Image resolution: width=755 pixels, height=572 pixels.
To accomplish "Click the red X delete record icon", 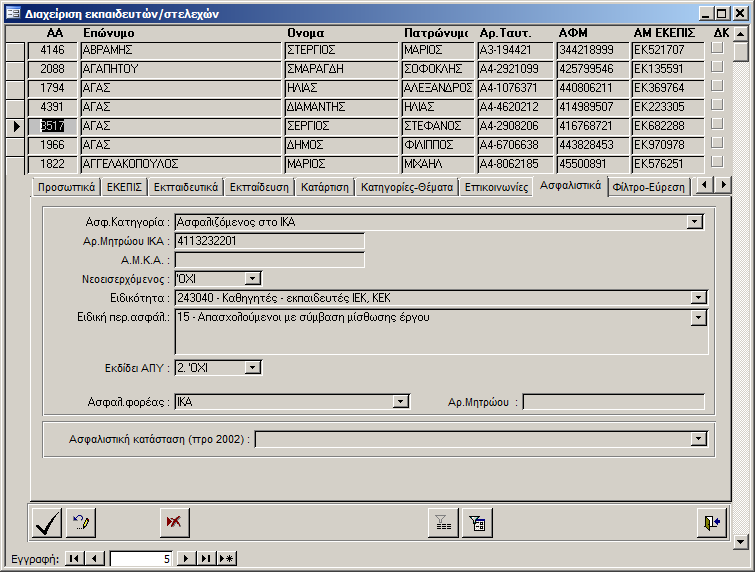I will click(174, 521).
